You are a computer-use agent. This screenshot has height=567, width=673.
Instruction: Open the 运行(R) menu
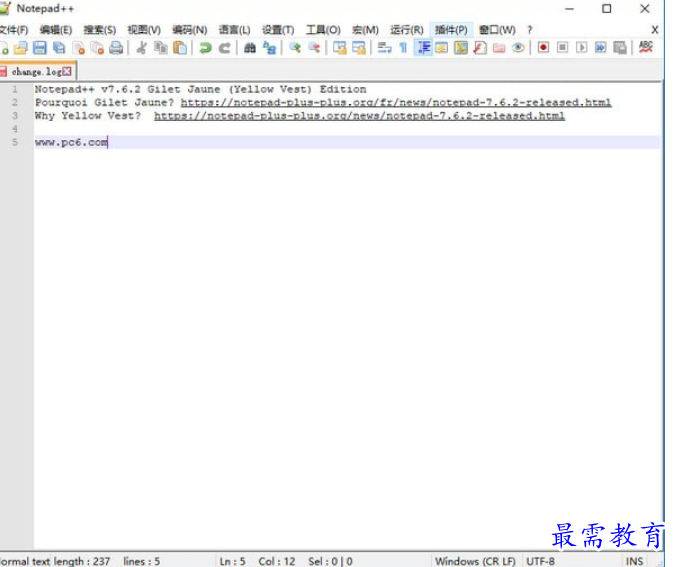click(x=406, y=30)
